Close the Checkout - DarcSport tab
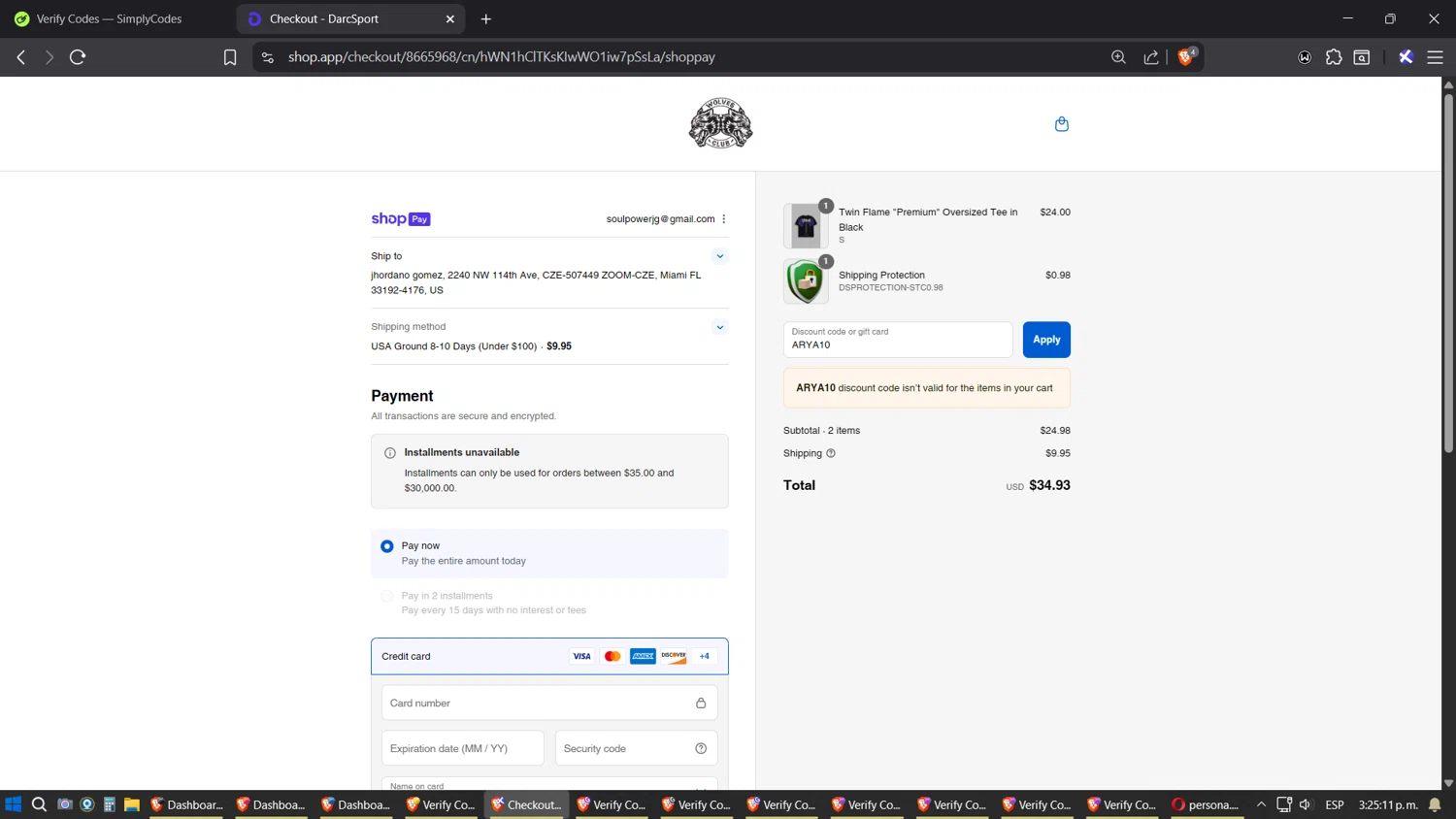The image size is (1456, 819). (450, 18)
